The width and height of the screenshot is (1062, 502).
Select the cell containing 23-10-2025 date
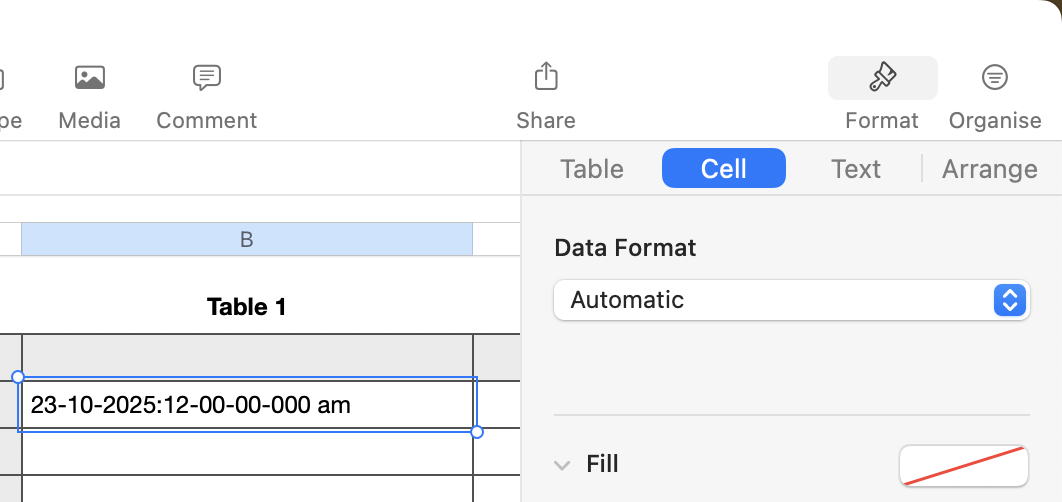[x=246, y=405]
